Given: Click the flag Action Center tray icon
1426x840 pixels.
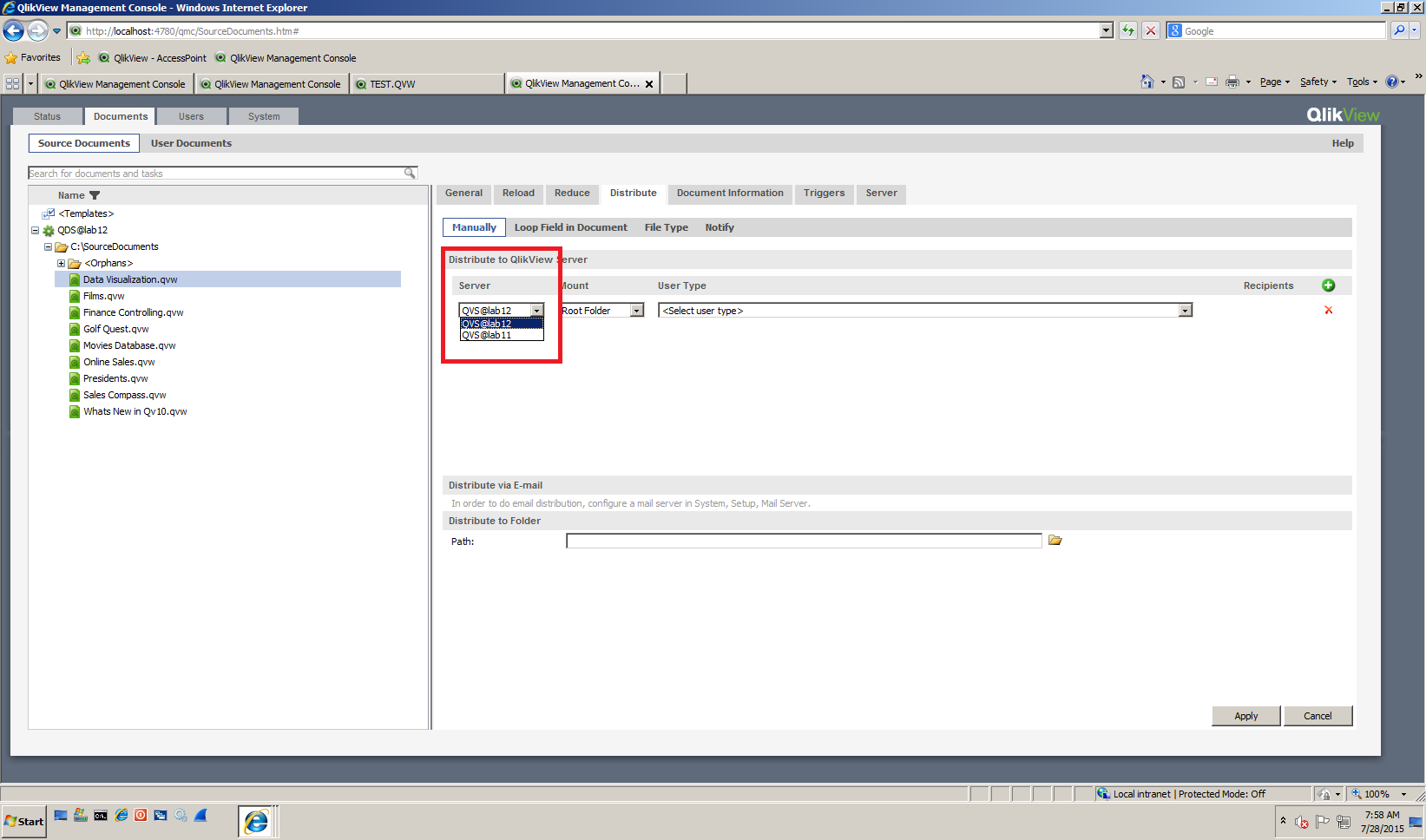Looking at the screenshot, I should (x=1323, y=821).
